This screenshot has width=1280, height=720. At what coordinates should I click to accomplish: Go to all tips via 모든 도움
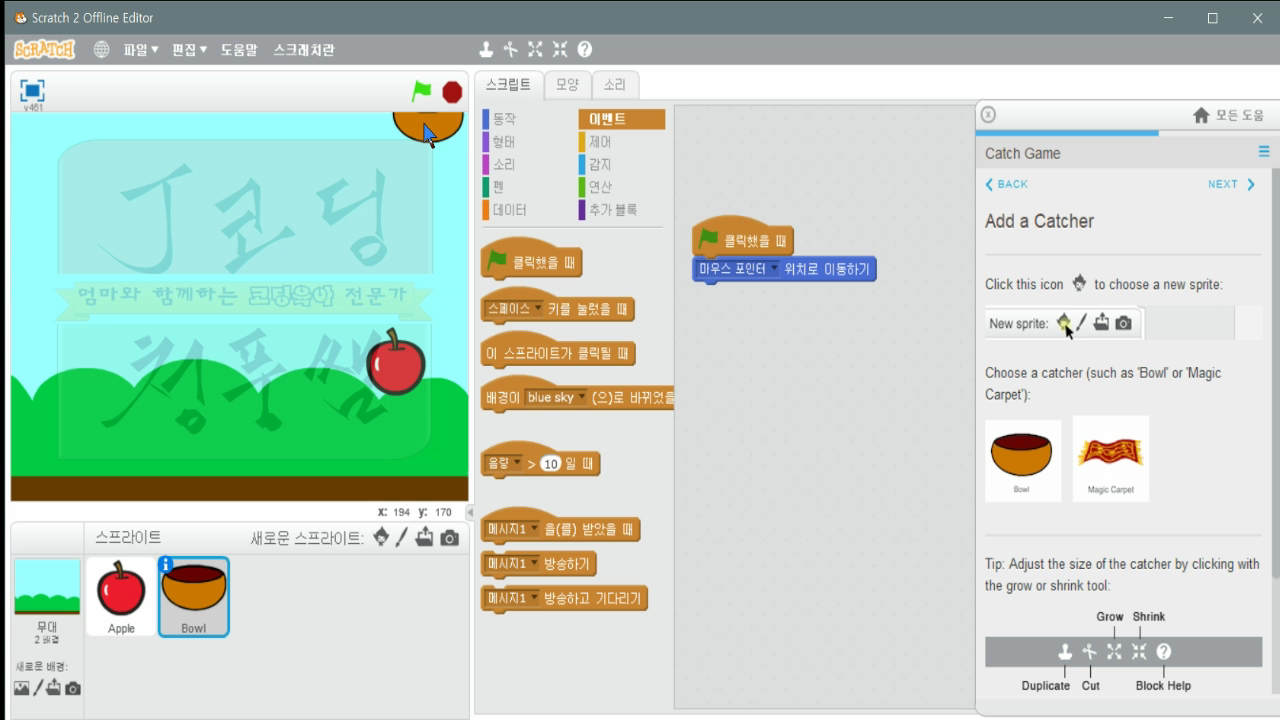1229,115
